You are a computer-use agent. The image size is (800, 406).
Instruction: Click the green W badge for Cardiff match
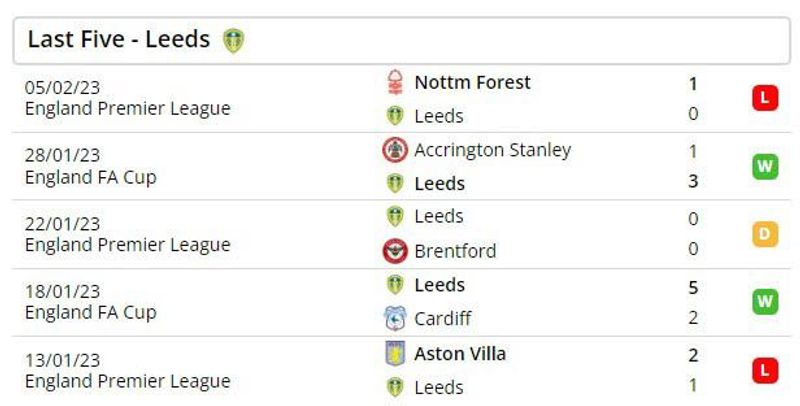765,301
